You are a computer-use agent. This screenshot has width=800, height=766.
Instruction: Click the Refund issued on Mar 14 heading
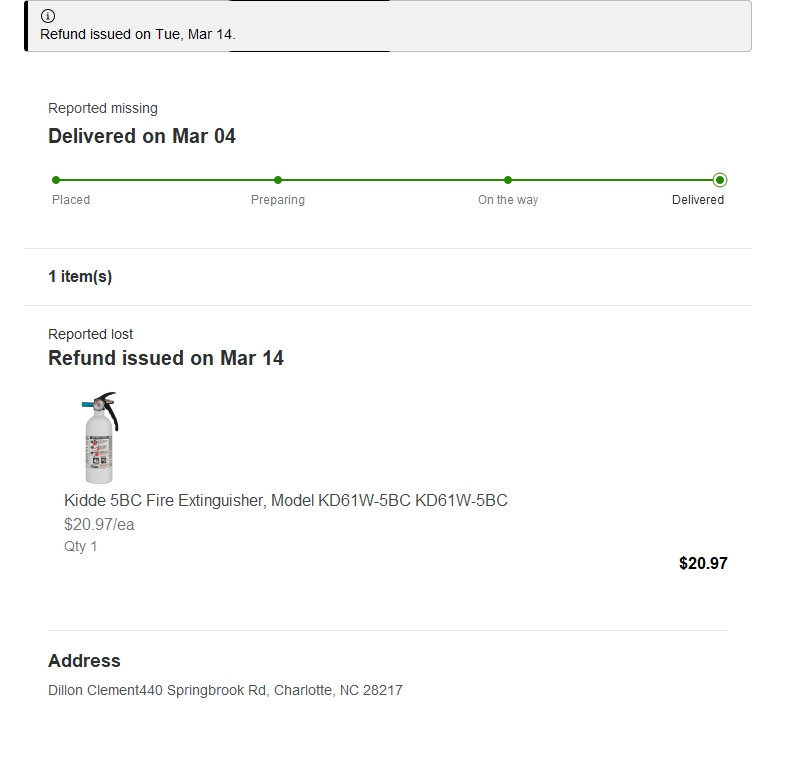coord(166,358)
